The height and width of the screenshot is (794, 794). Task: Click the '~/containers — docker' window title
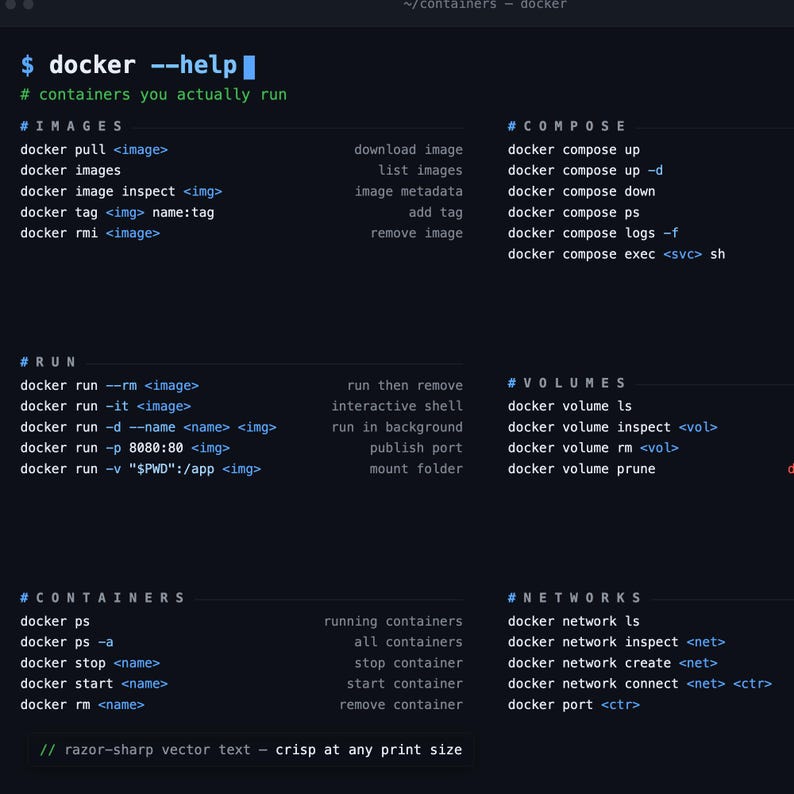point(485,5)
